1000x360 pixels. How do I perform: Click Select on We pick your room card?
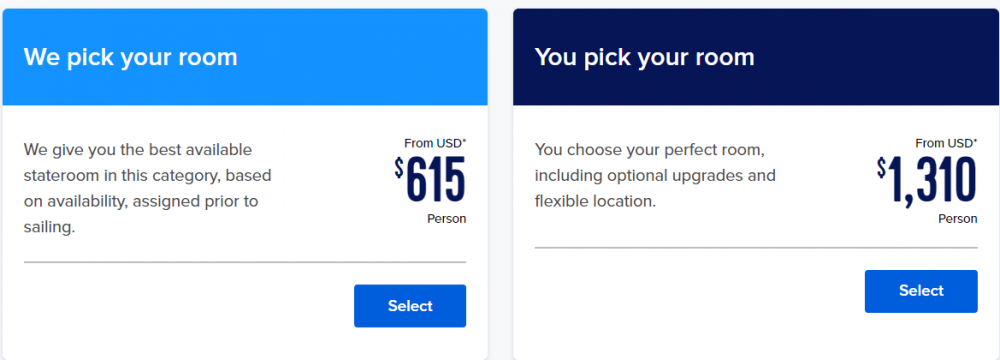pos(410,306)
